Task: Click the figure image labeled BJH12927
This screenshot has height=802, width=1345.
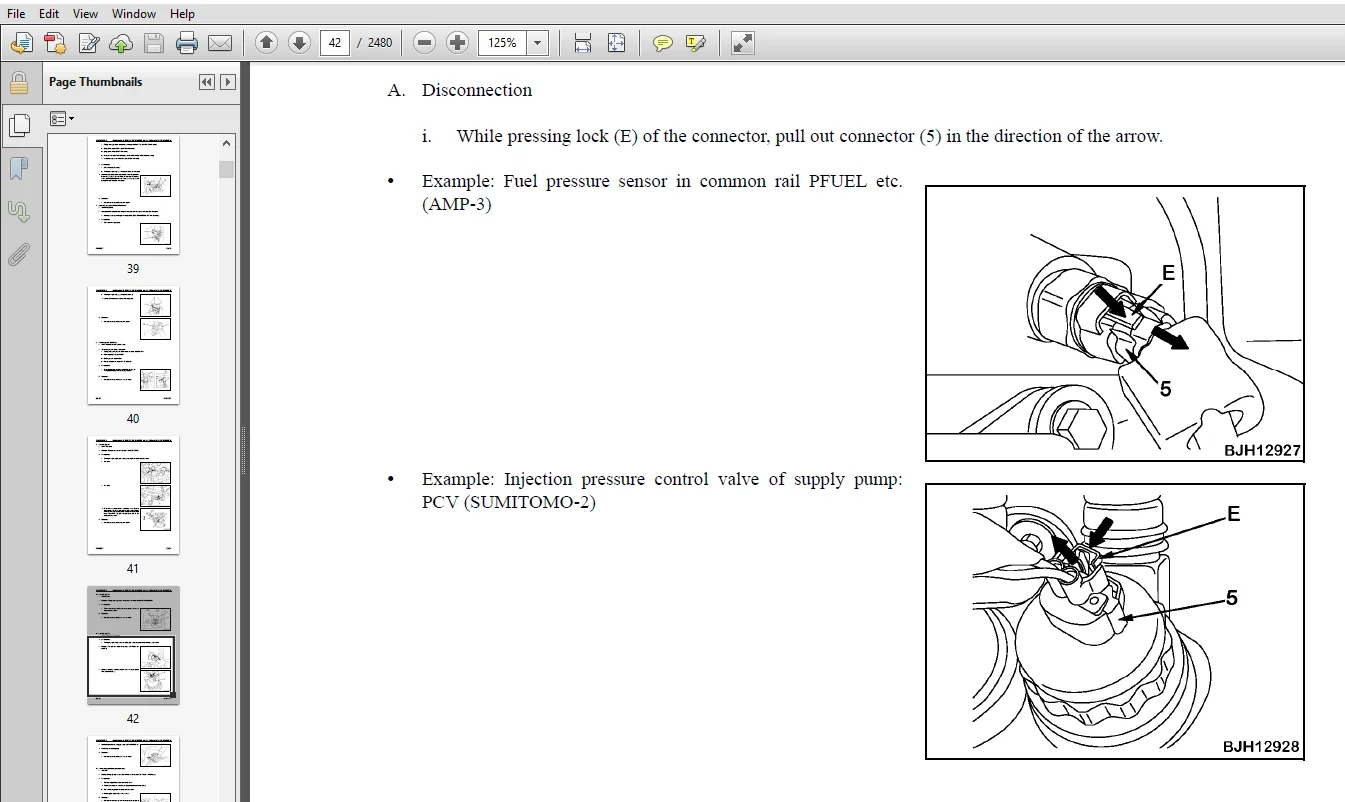Action: click(1115, 323)
